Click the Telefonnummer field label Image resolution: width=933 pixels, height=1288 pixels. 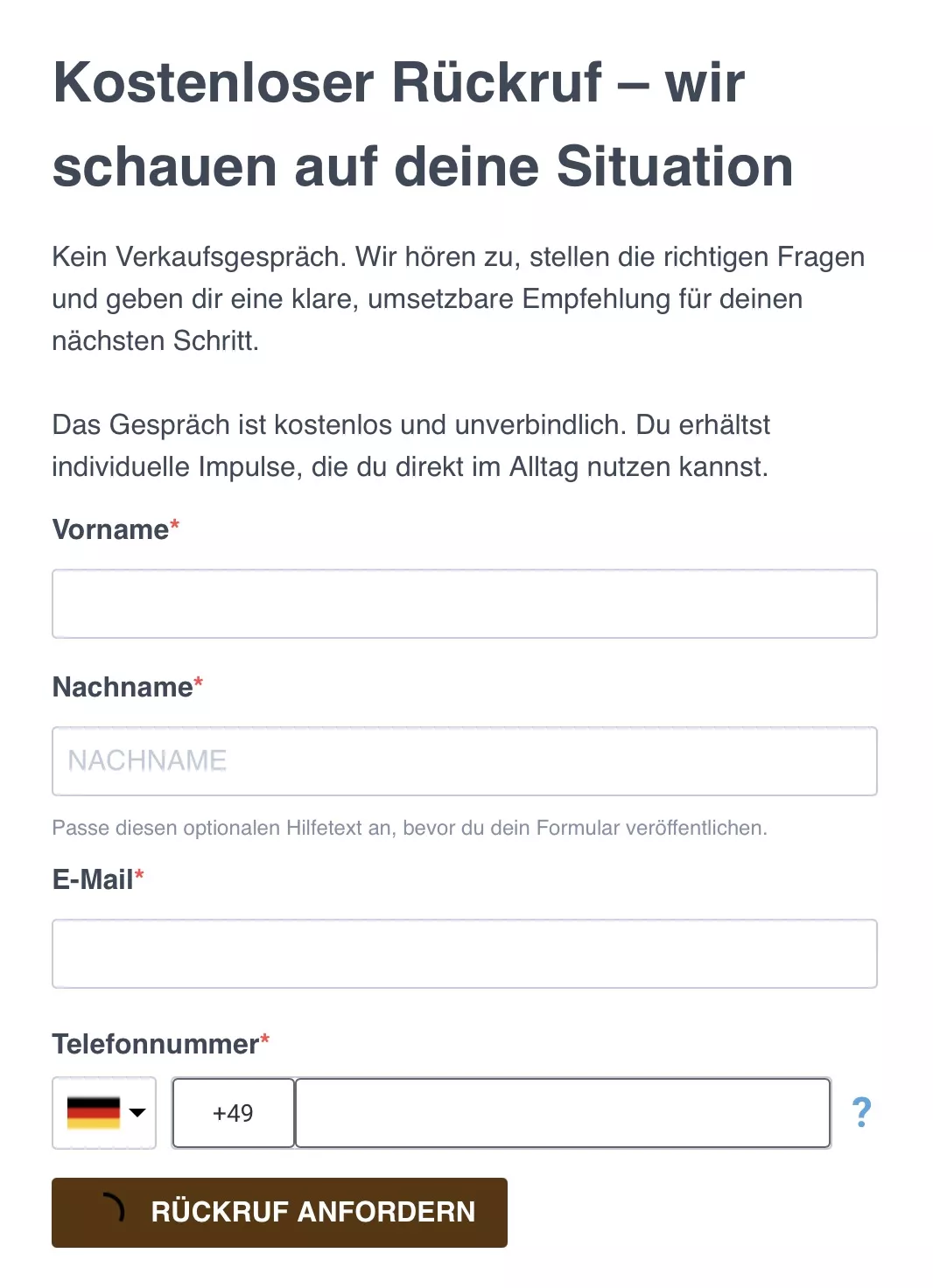click(155, 1045)
